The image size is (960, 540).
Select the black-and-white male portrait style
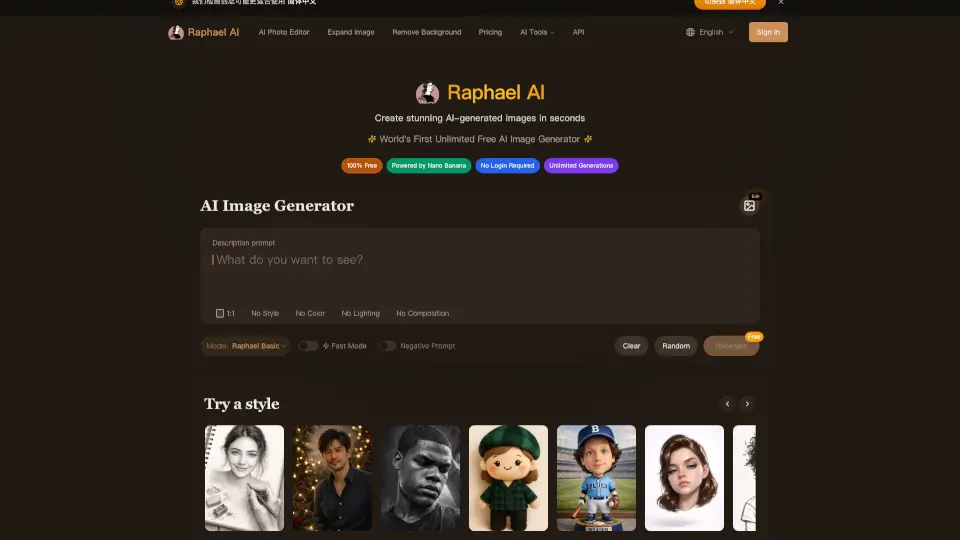click(x=420, y=478)
